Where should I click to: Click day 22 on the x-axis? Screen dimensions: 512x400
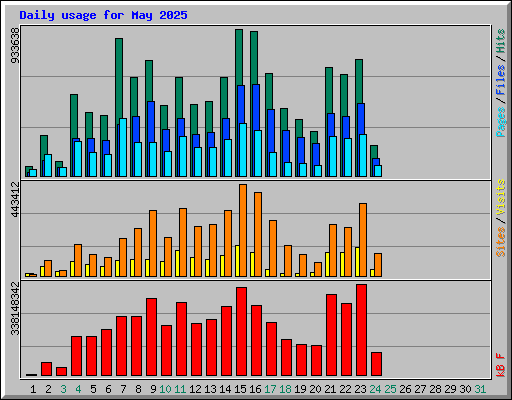(345, 389)
